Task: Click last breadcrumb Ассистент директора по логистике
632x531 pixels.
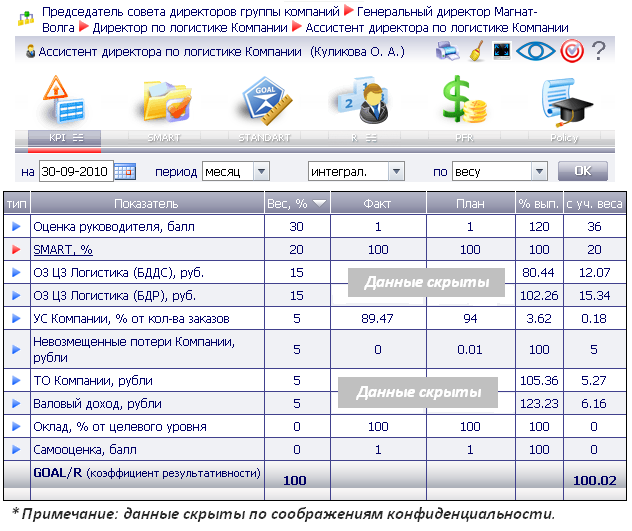Action: [x=437, y=27]
